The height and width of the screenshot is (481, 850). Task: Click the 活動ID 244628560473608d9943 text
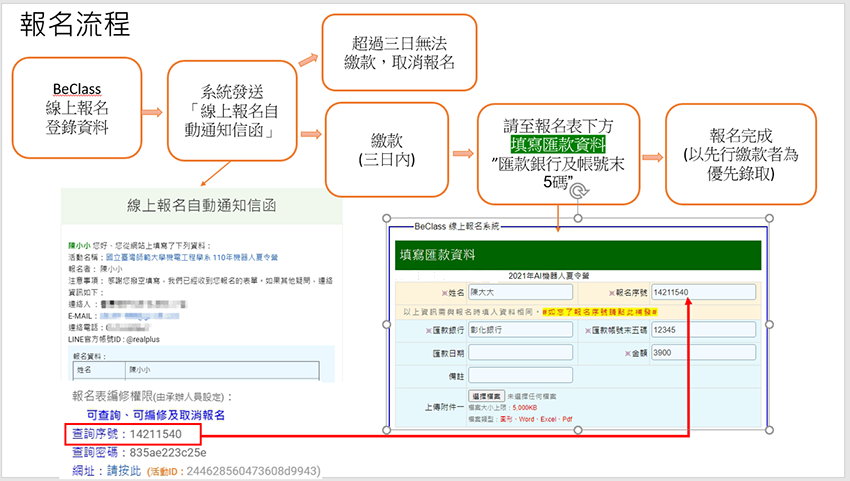click(x=234, y=471)
